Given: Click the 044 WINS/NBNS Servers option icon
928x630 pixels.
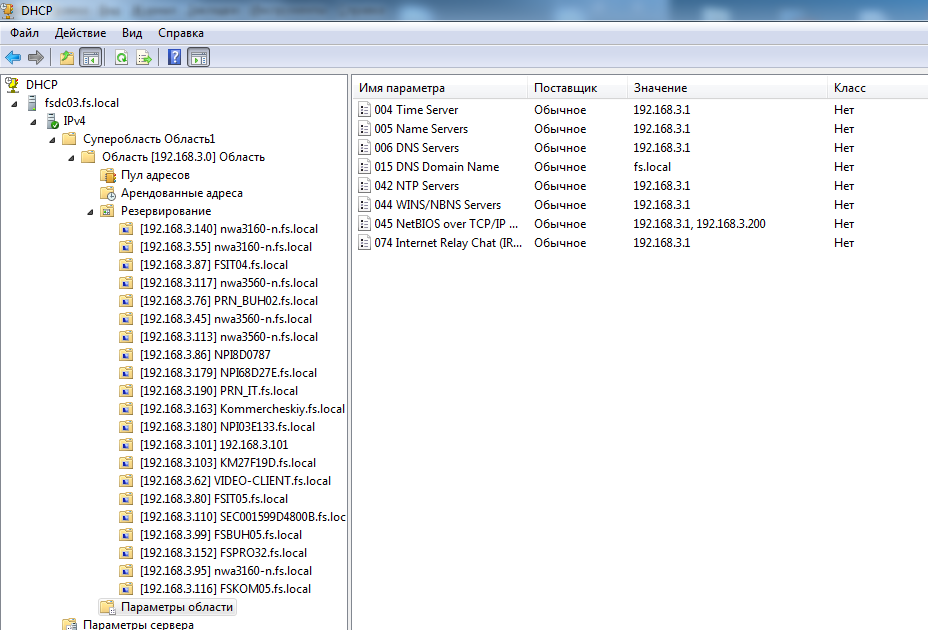Looking at the screenshot, I should click(x=365, y=204).
